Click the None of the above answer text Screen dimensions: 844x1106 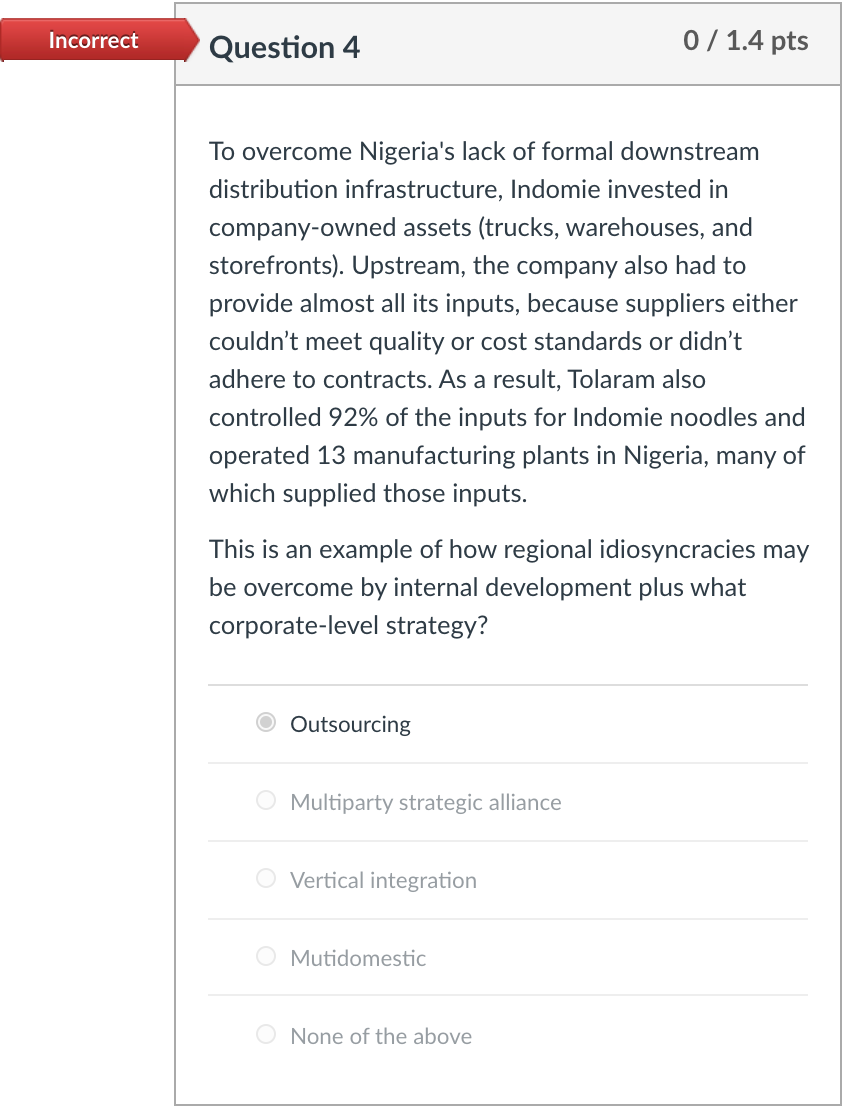381,1036
